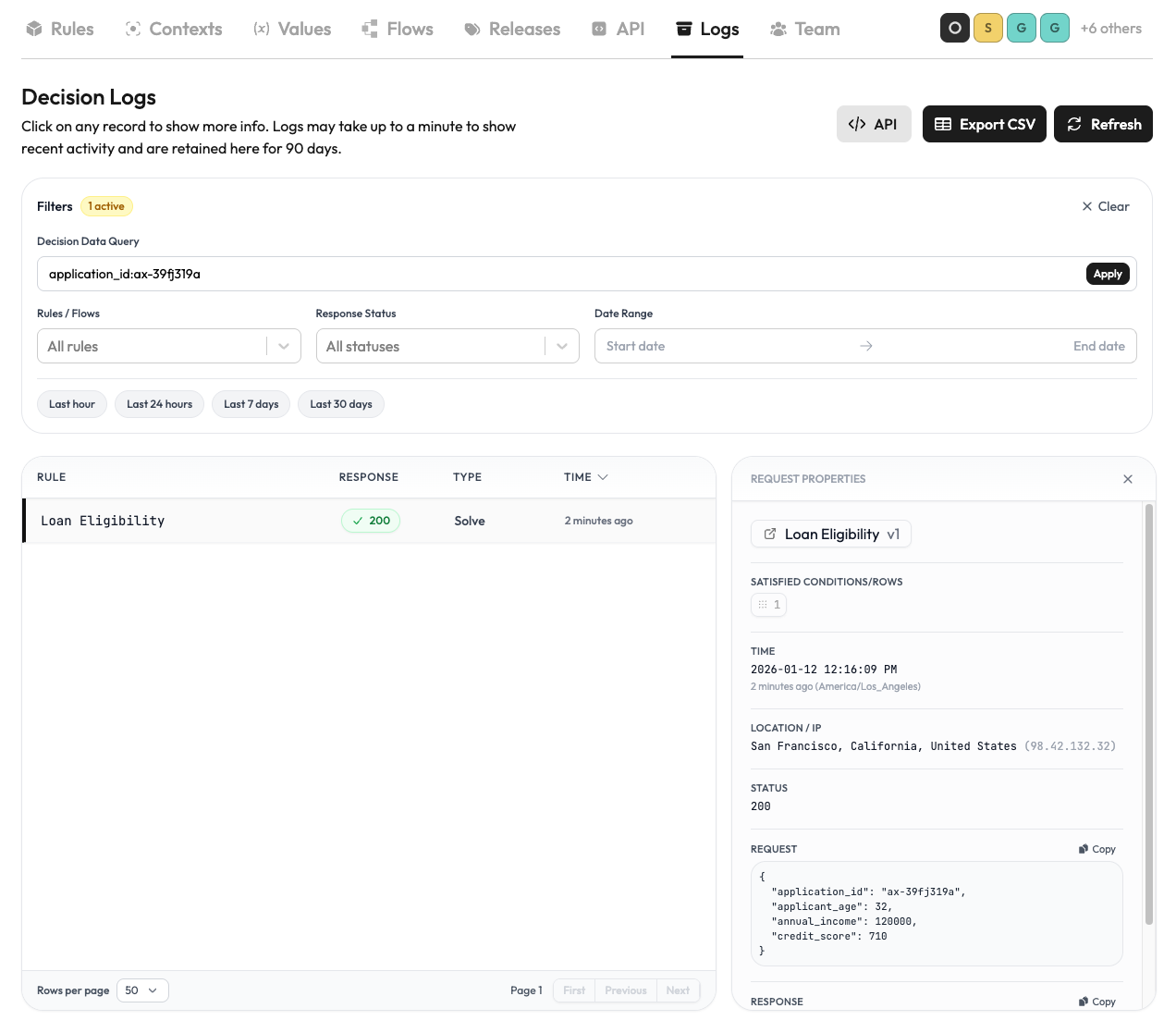Change rows per page using the 50 dropdown
Viewport: 1176px width, 1033px height.
pyautogui.click(x=141, y=990)
